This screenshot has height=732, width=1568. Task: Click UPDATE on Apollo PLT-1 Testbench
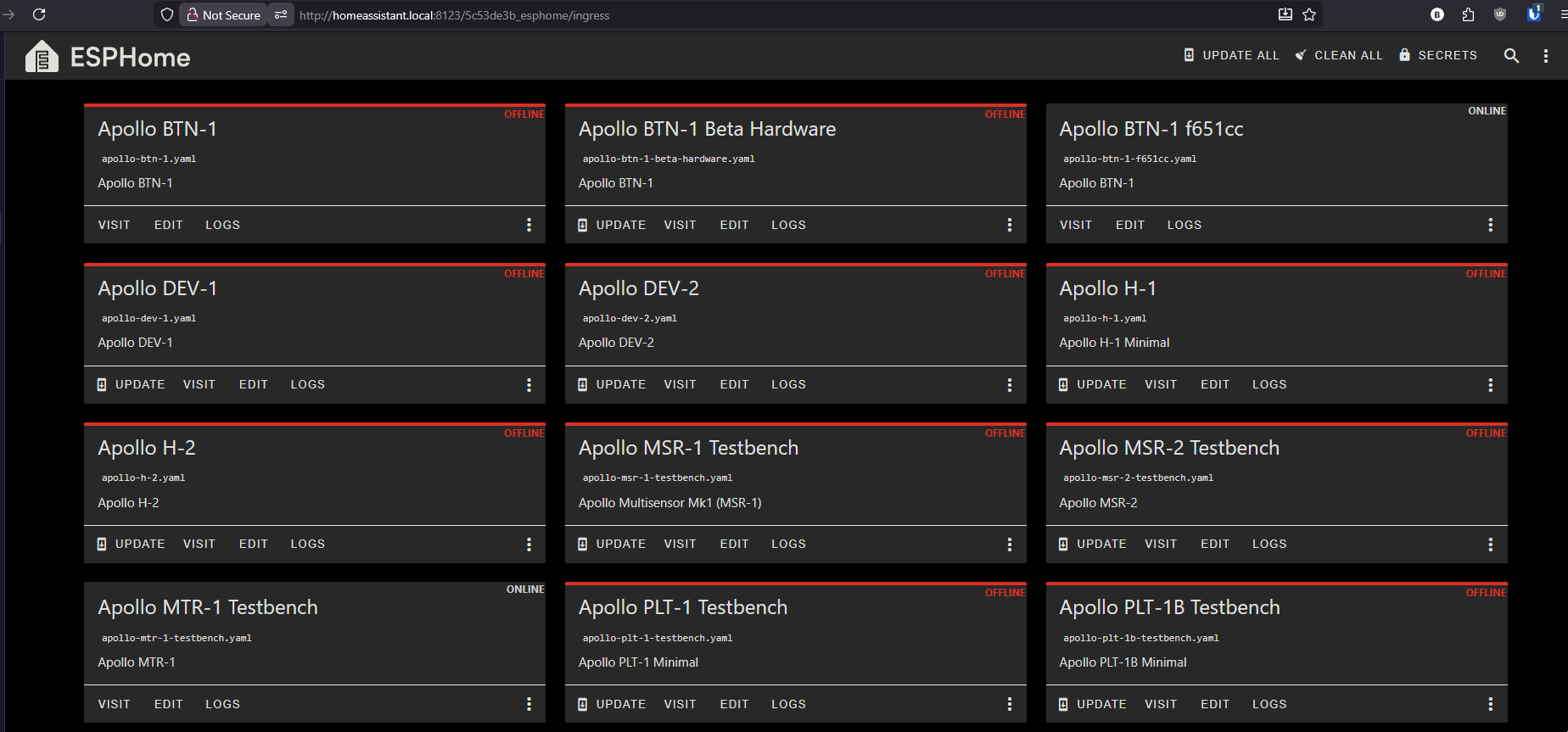pyautogui.click(x=612, y=704)
